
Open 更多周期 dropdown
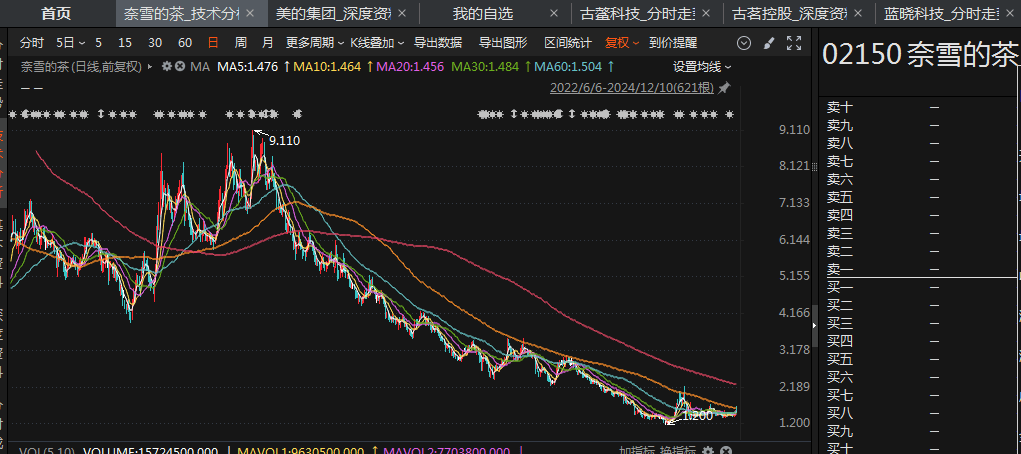tap(315, 43)
